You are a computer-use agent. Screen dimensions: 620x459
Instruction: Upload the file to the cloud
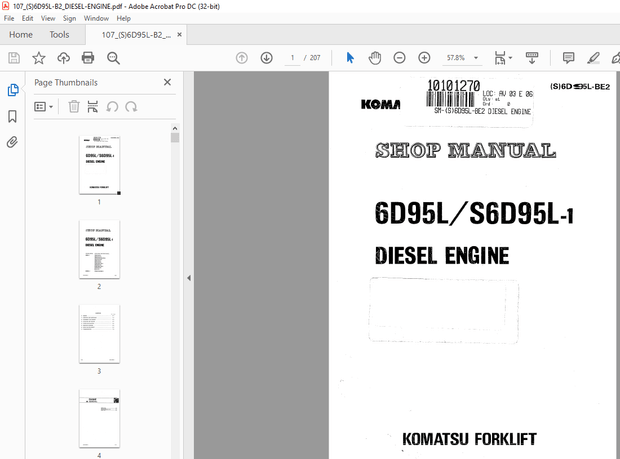tap(63, 58)
